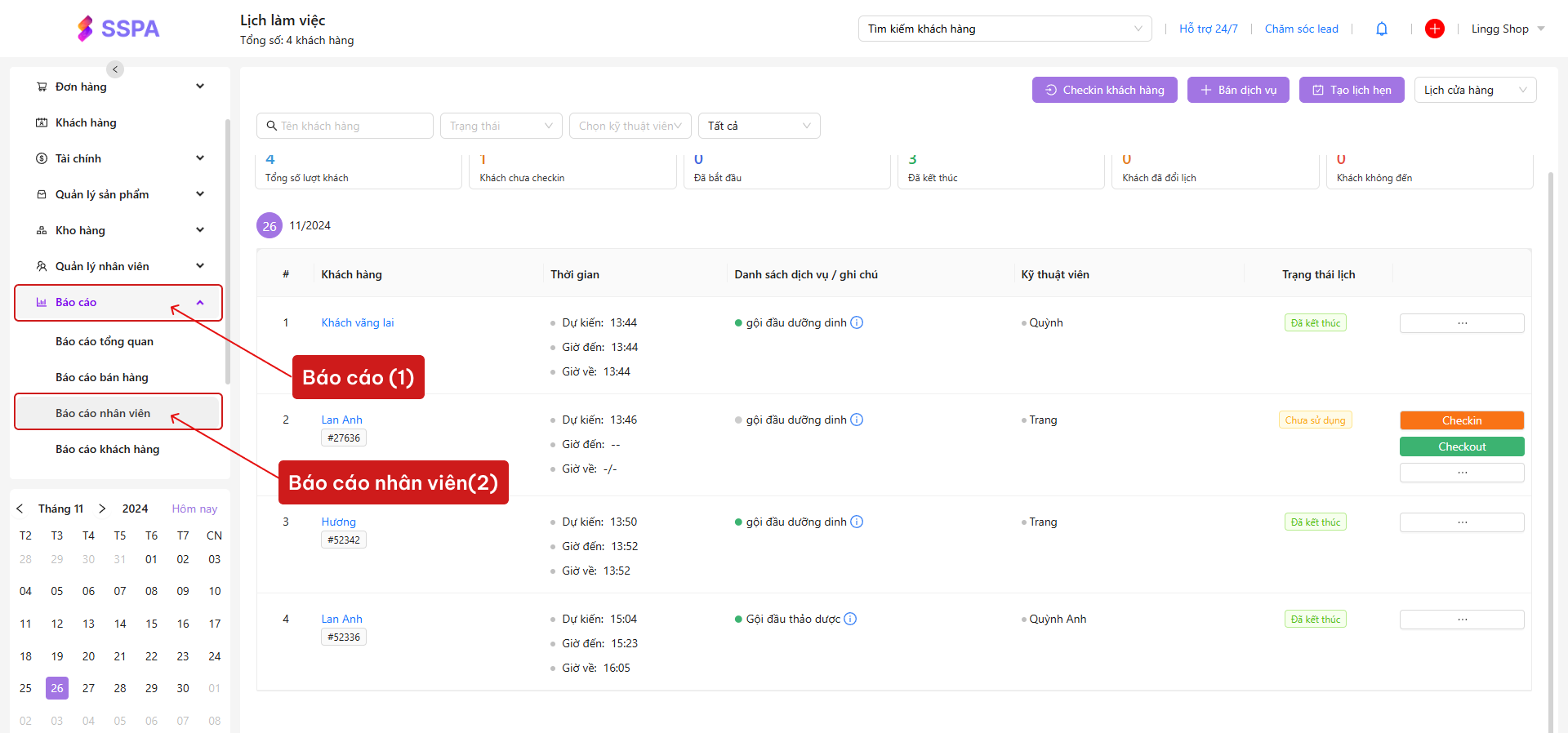
Task: Click the red plus quick-add icon
Action: (1435, 29)
